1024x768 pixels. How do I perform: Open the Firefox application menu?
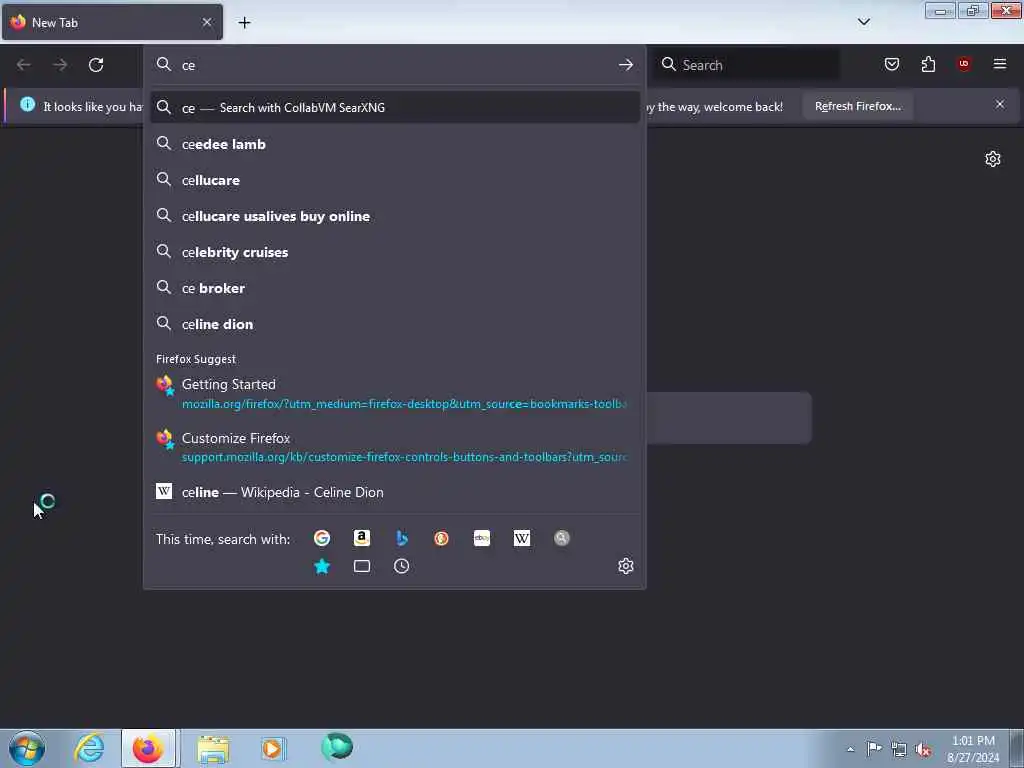[x=1000, y=64]
